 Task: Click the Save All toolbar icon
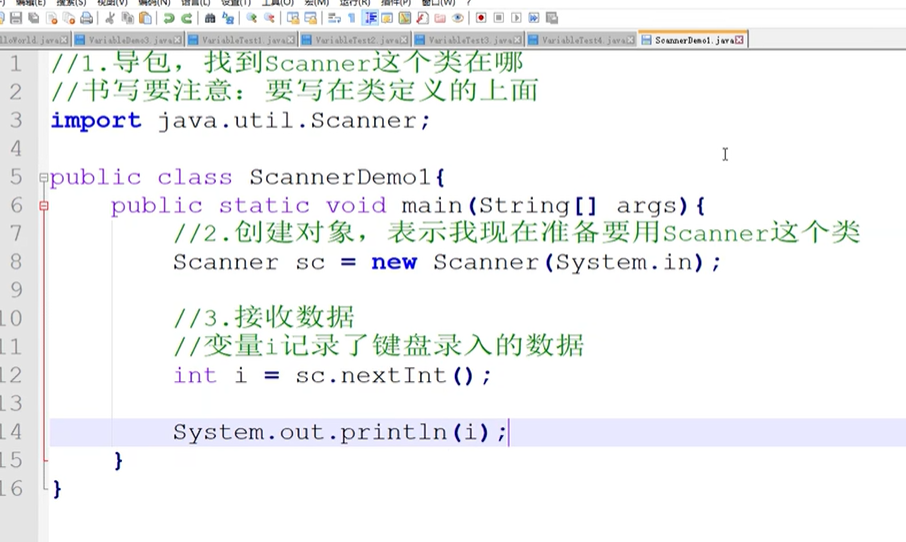click(x=34, y=18)
